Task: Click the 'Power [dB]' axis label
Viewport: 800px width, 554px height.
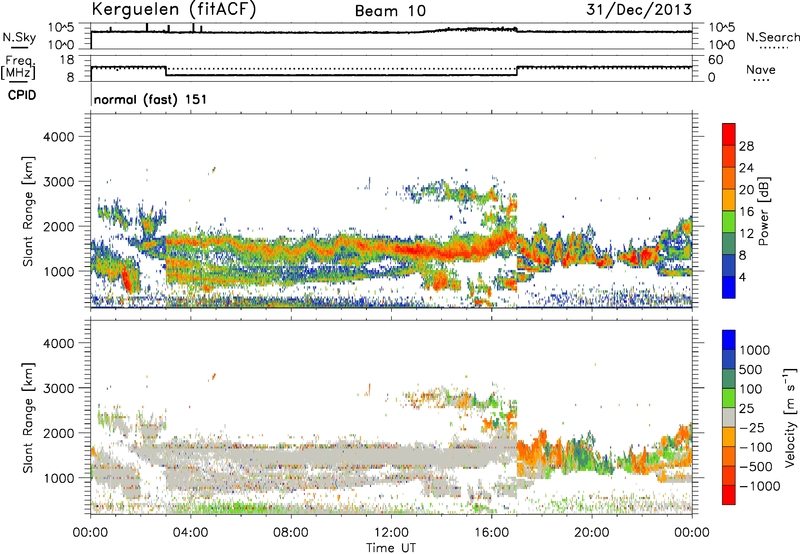Action: pyautogui.click(x=763, y=211)
